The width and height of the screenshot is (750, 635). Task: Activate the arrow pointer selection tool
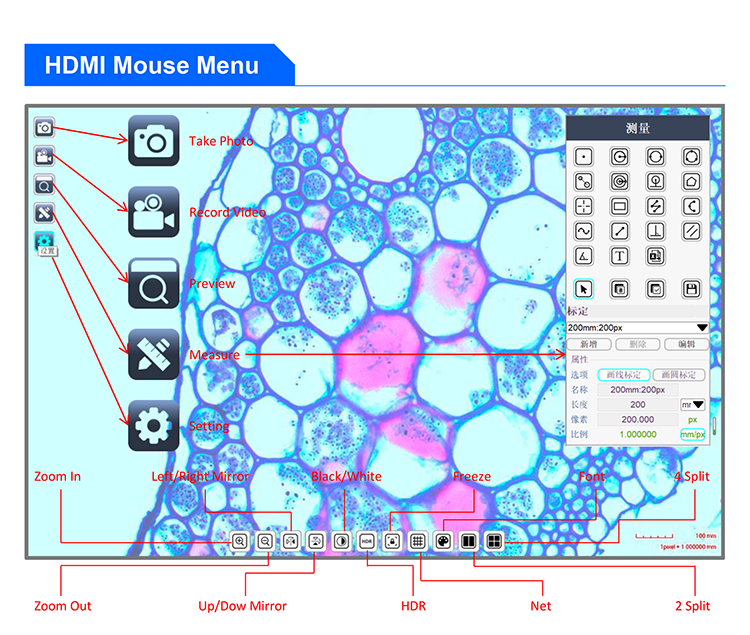(584, 289)
